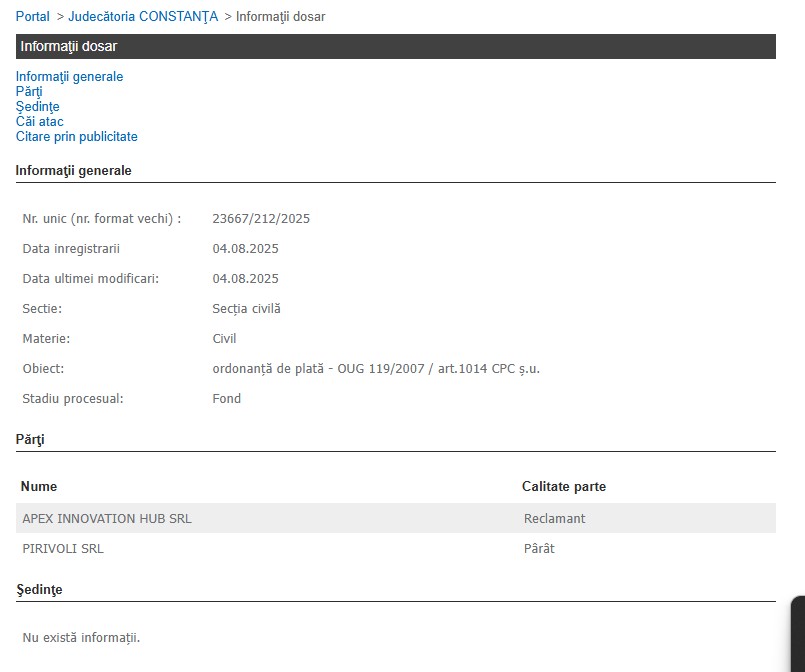Jump to the Părţi section link

29,91
